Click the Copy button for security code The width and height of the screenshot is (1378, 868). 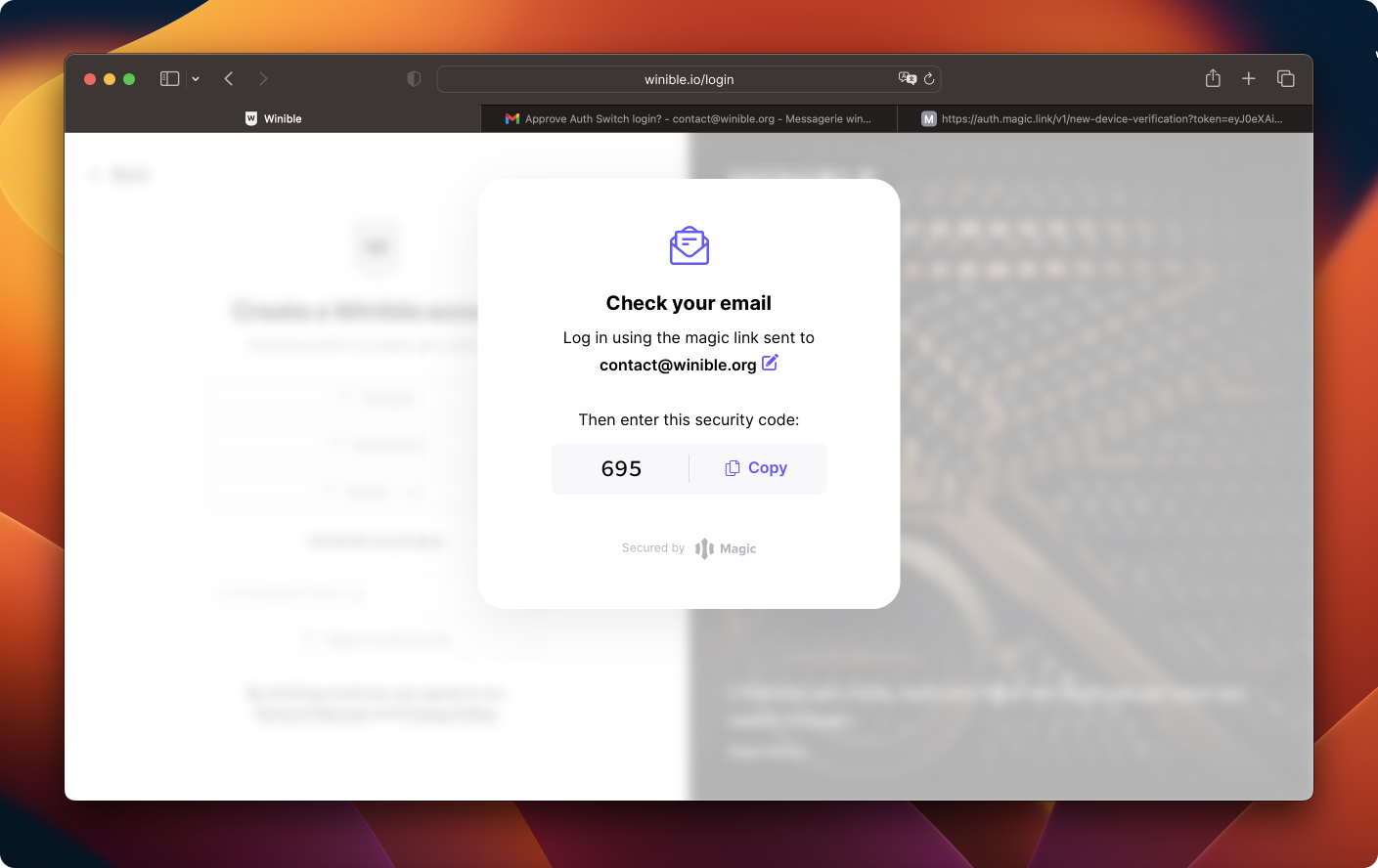[756, 468]
